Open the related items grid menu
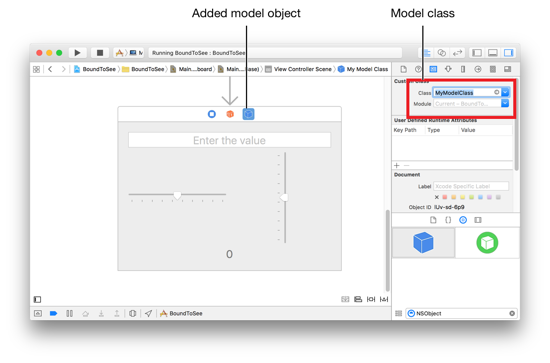The height and width of the screenshot is (363, 550). click(x=36, y=69)
